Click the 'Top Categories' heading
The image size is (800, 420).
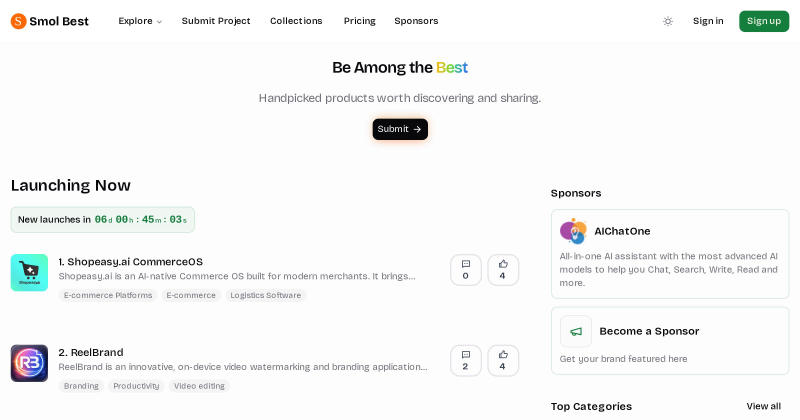point(591,406)
